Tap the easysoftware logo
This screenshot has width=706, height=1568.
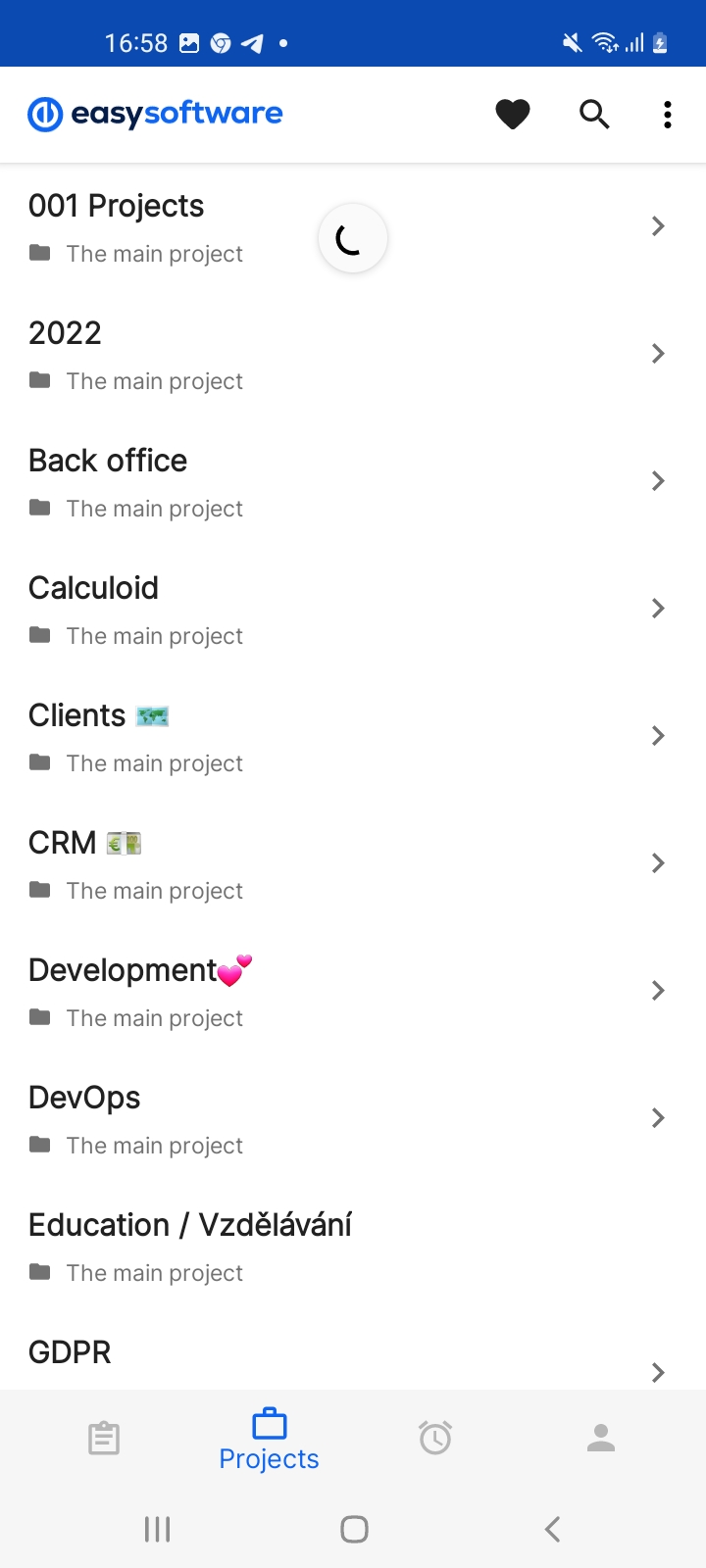pos(156,115)
